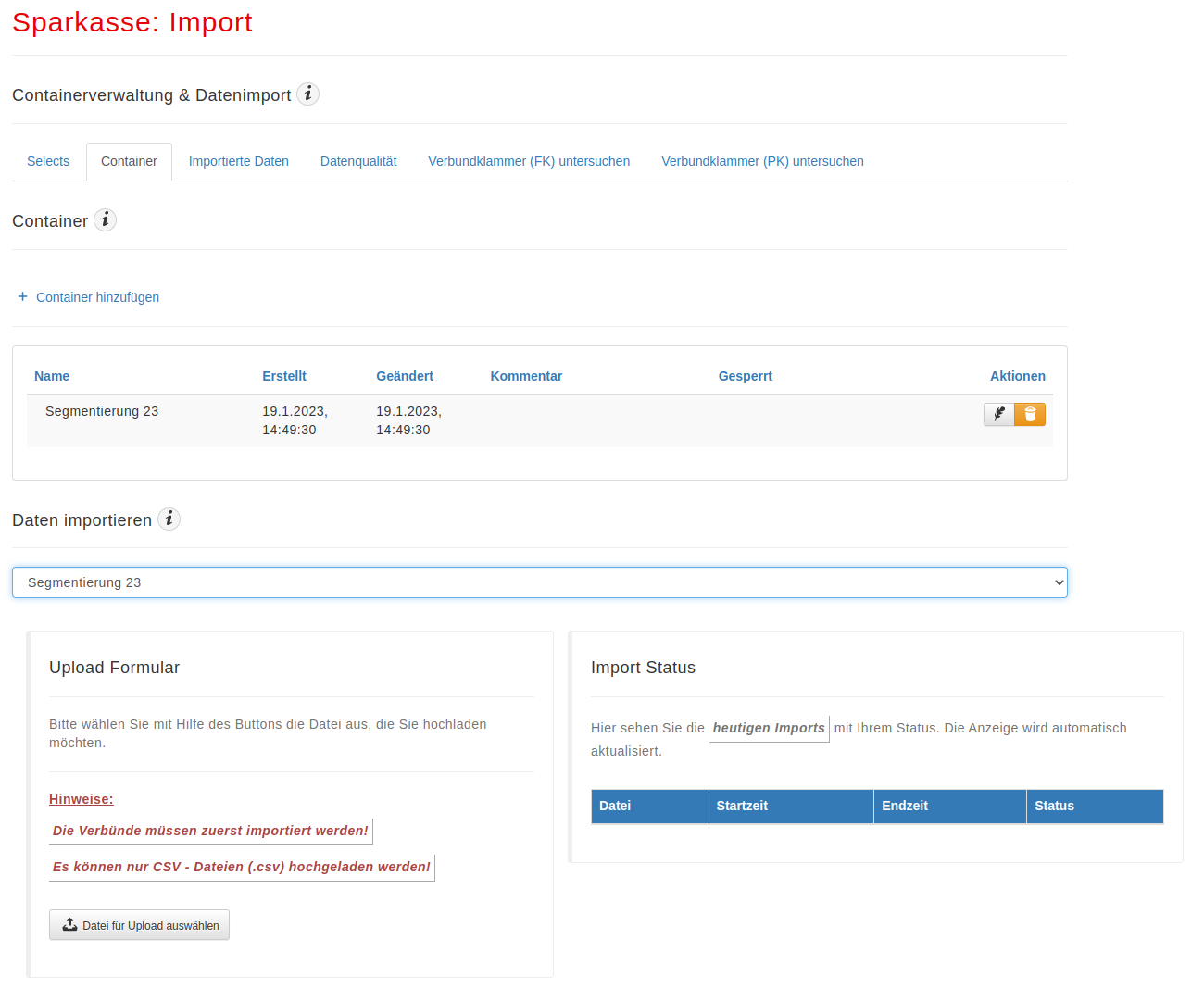Select the Container tab

pos(129,161)
